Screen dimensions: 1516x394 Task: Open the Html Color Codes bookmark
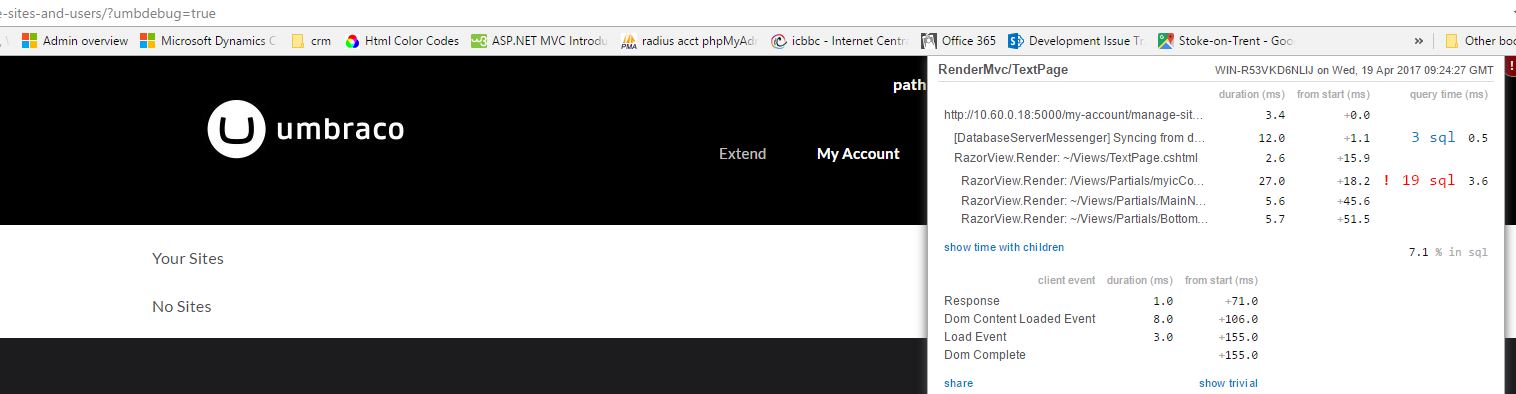pyautogui.click(x=402, y=41)
